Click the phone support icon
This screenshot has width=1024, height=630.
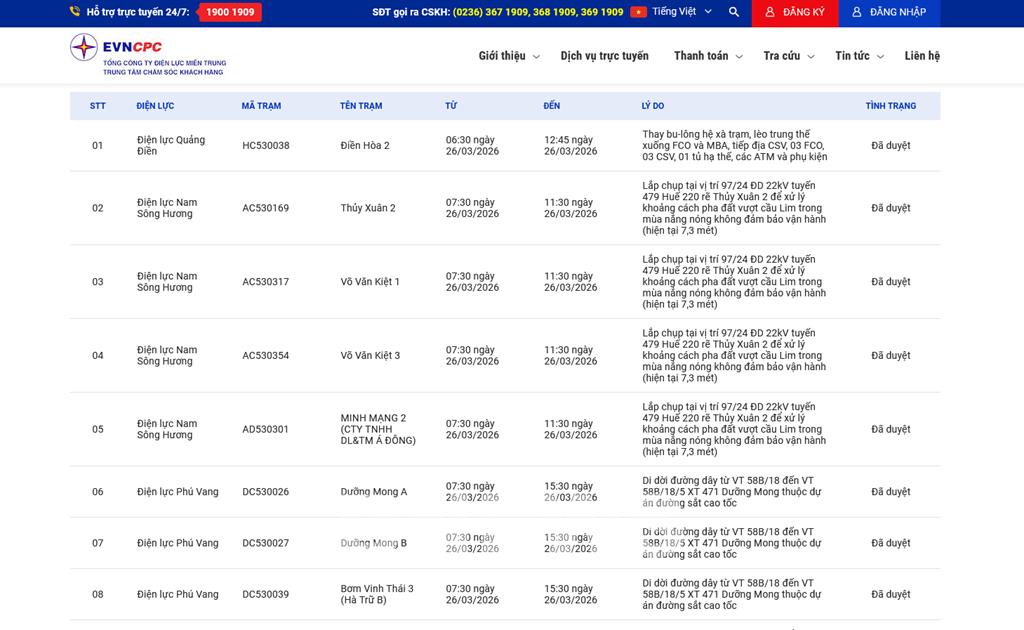coord(75,12)
